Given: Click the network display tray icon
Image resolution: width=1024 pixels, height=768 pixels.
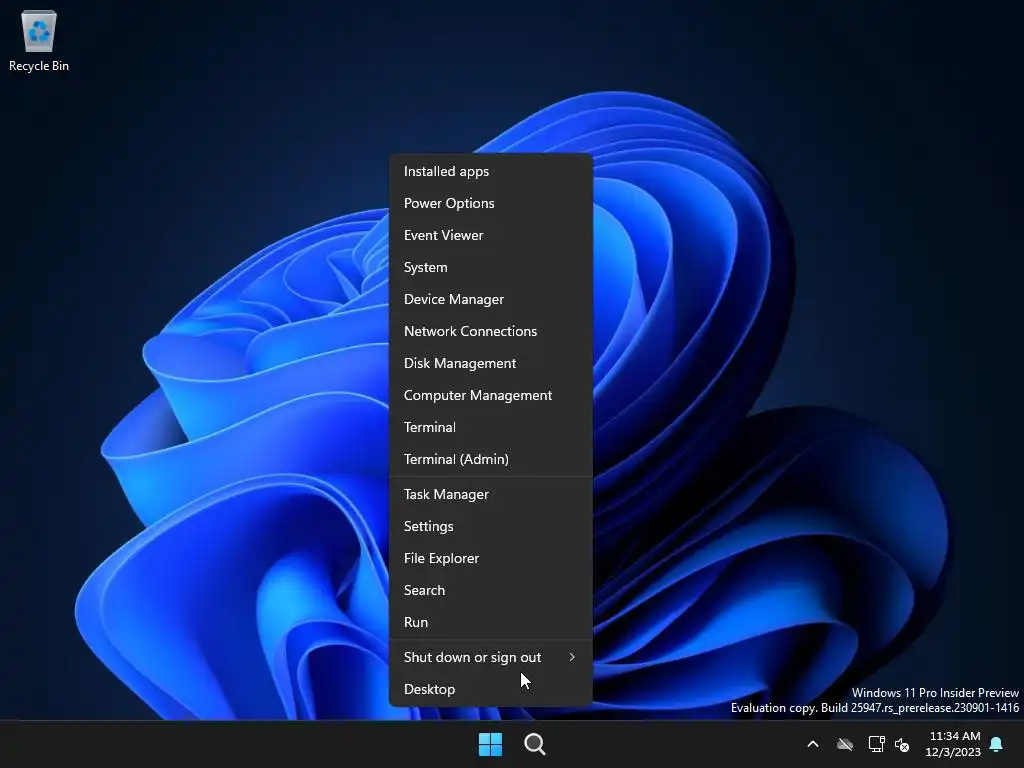Looking at the screenshot, I should (x=876, y=744).
